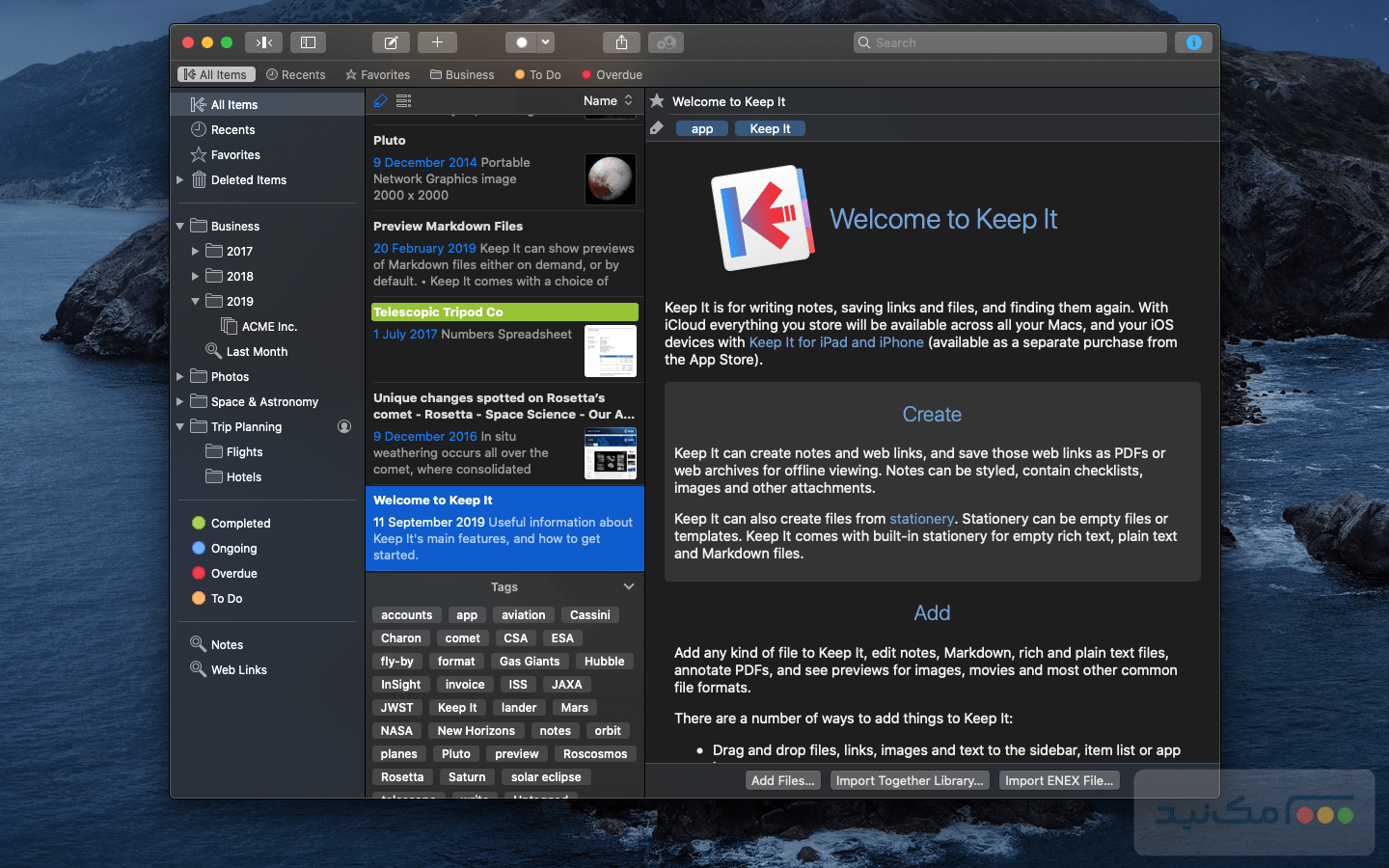Expand the 2017 folder in Business
Viewport: 1389px width, 868px height.
click(195, 251)
